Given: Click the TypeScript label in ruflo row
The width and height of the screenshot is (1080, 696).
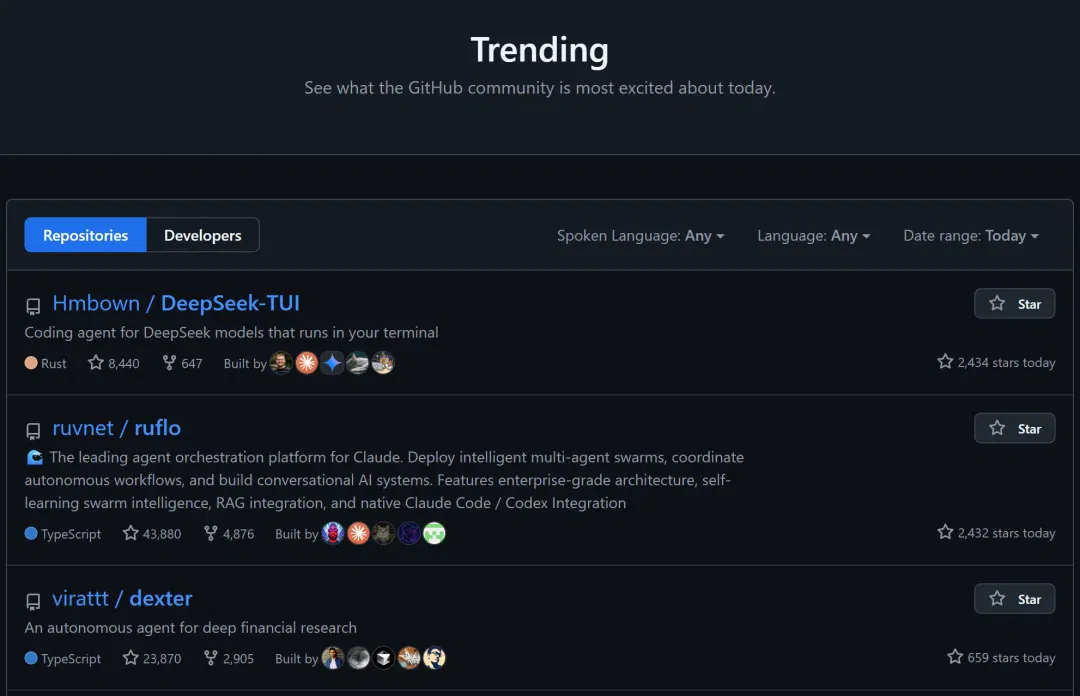Looking at the screenshot, I should pyautogui.click(x=71, y=533).
